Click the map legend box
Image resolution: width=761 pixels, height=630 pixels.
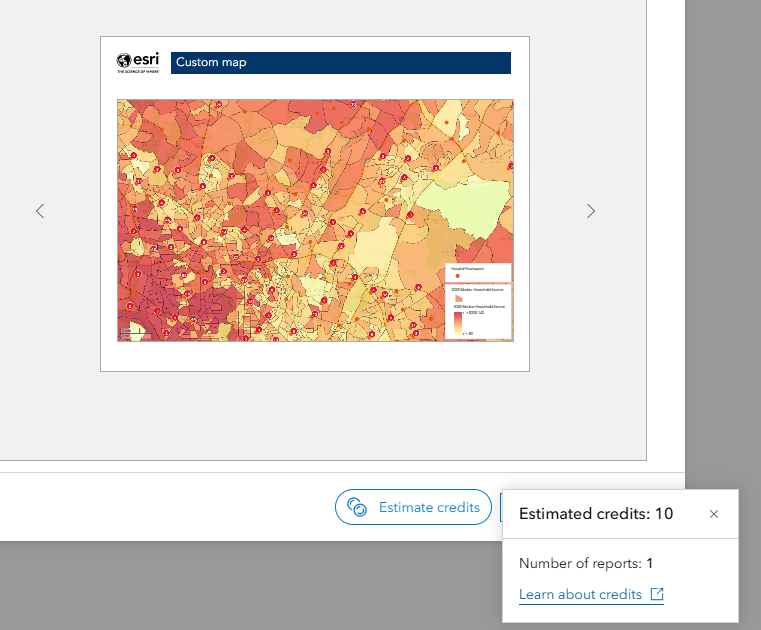tap(478, 301)
